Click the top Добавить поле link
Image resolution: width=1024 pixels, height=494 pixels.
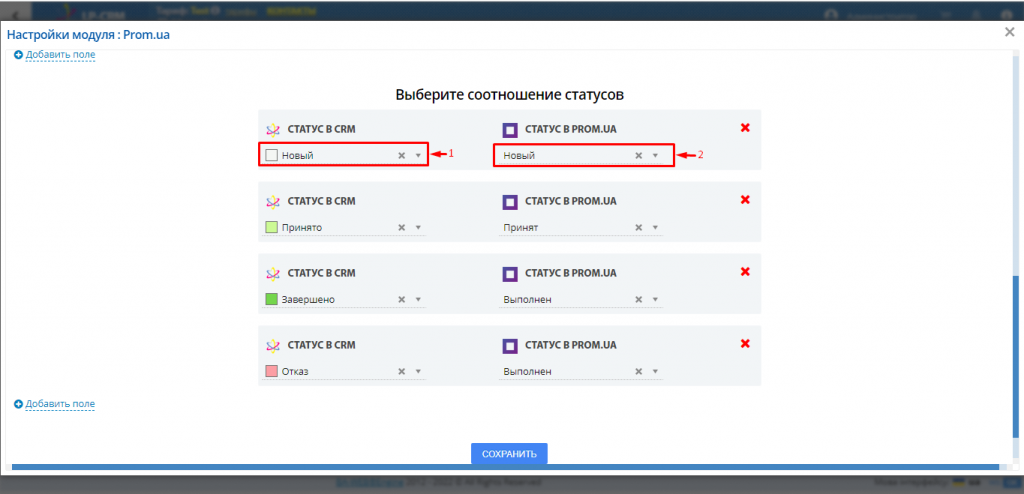[61, 55]
